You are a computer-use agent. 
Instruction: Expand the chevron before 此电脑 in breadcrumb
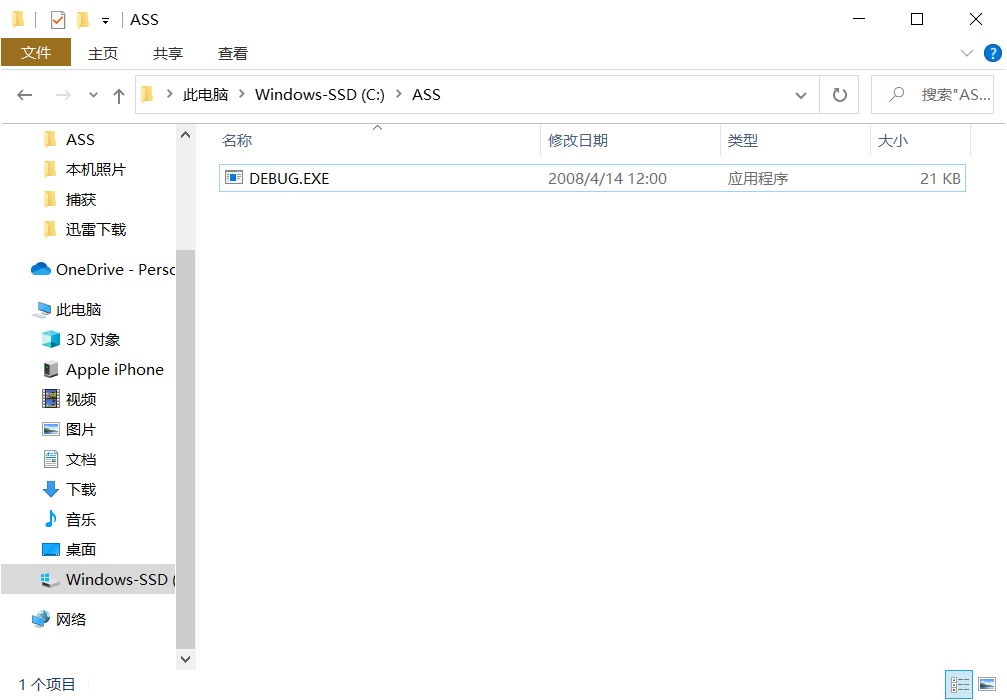point(170,94)
